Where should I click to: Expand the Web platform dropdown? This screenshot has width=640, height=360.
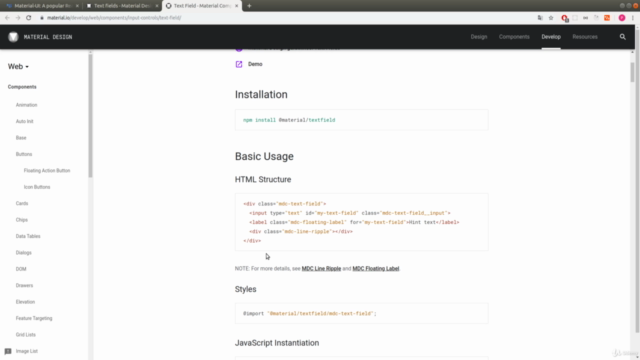tap(18, 67)
